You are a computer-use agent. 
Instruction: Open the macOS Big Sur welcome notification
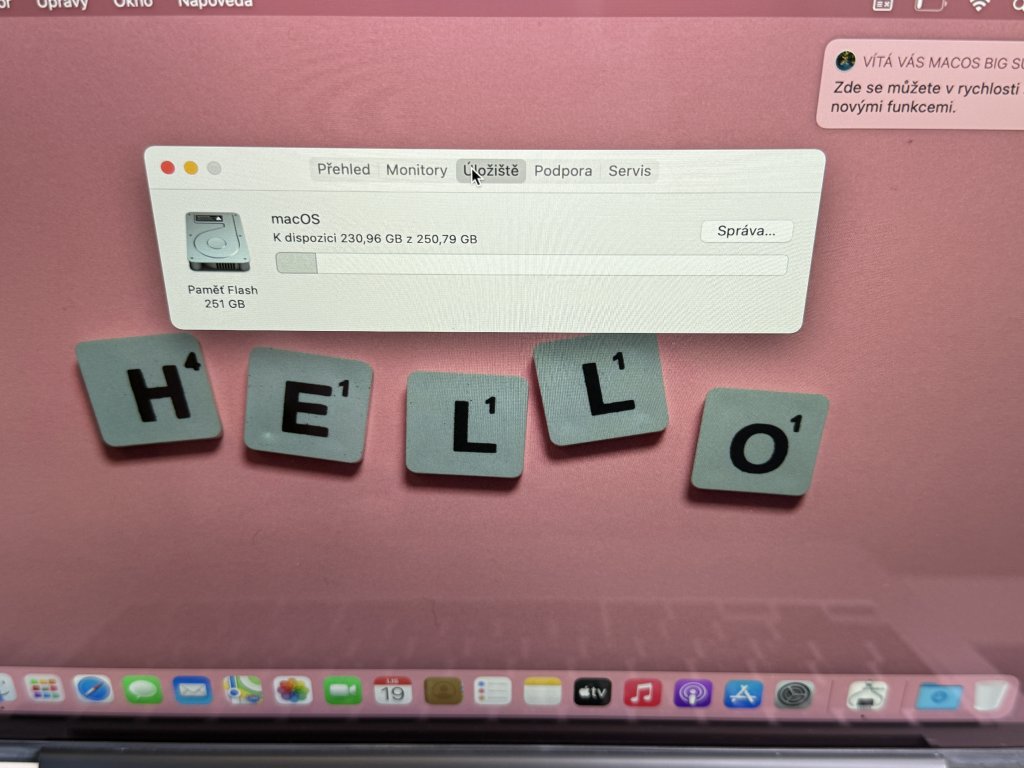point(920,84)
